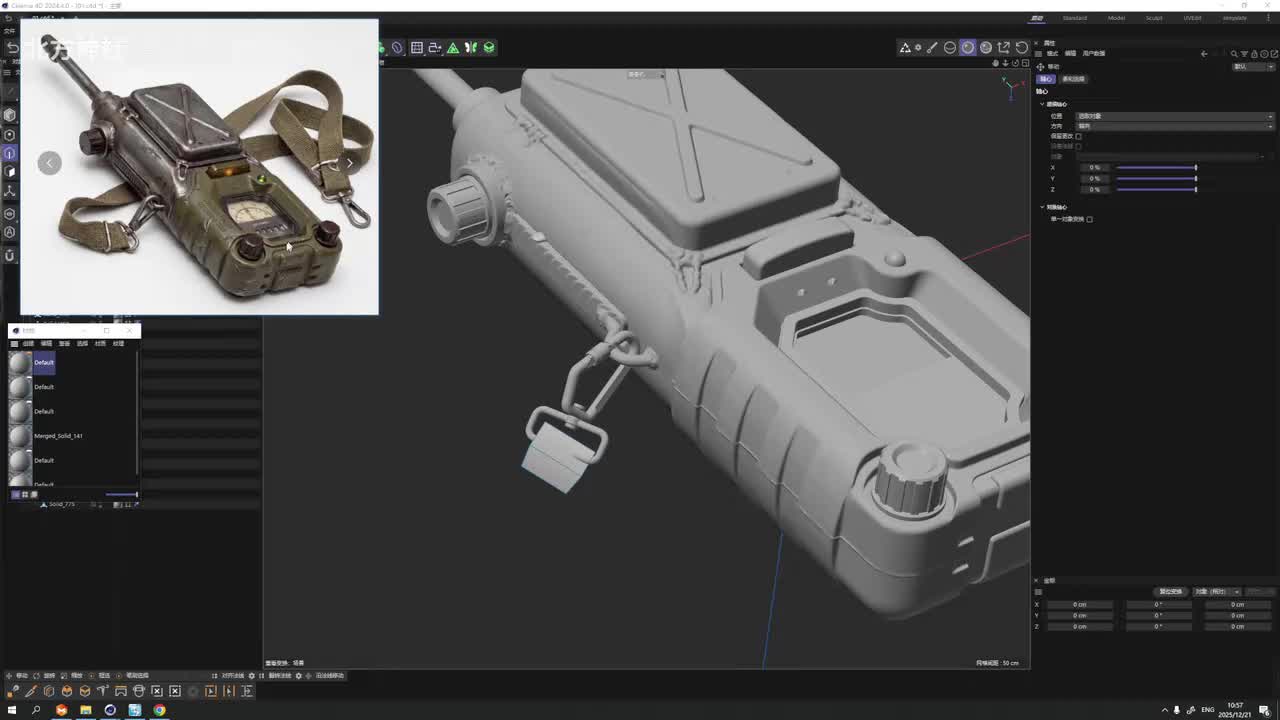
Task: Toggle the sphere display mode right of the highlighted one
Action: pyautogui.click(x=985, y=47)
